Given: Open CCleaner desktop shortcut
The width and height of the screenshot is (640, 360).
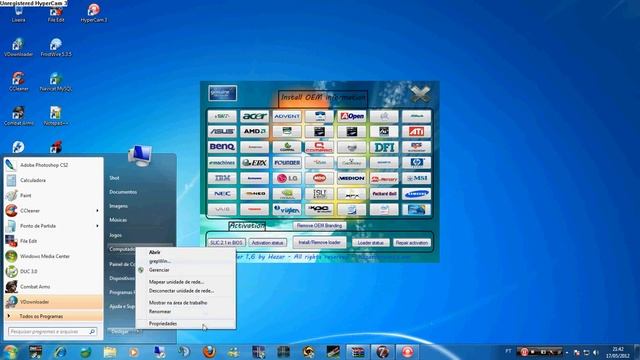Looking at the screenshot, I should click(x=18, y=81).
